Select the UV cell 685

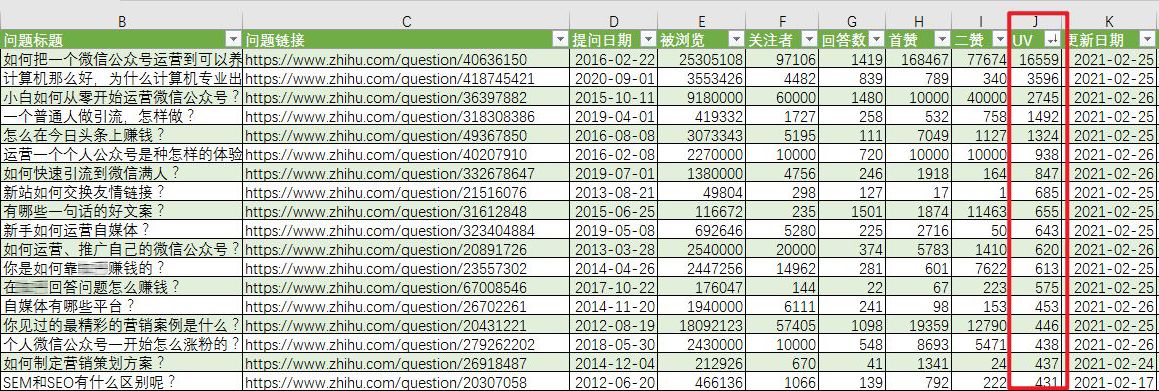pyautogui.click(x=1036, y=193)
